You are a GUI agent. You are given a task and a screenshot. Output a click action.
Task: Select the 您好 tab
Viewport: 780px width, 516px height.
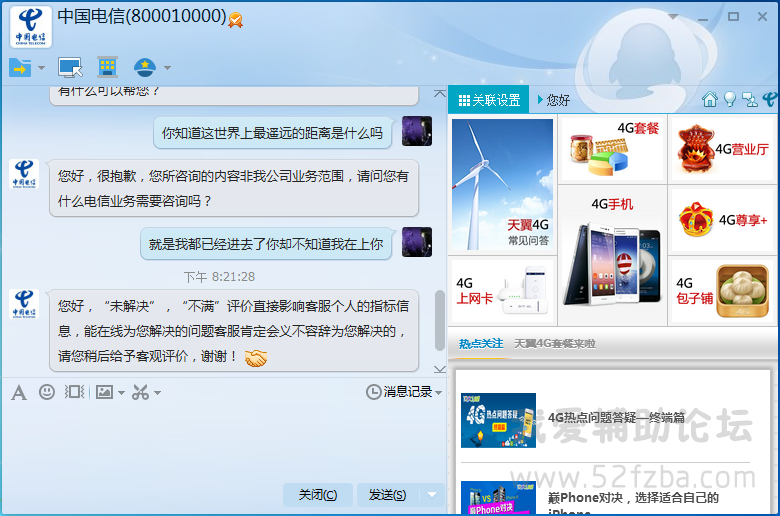pyautogui.click(x=554, y=100)
